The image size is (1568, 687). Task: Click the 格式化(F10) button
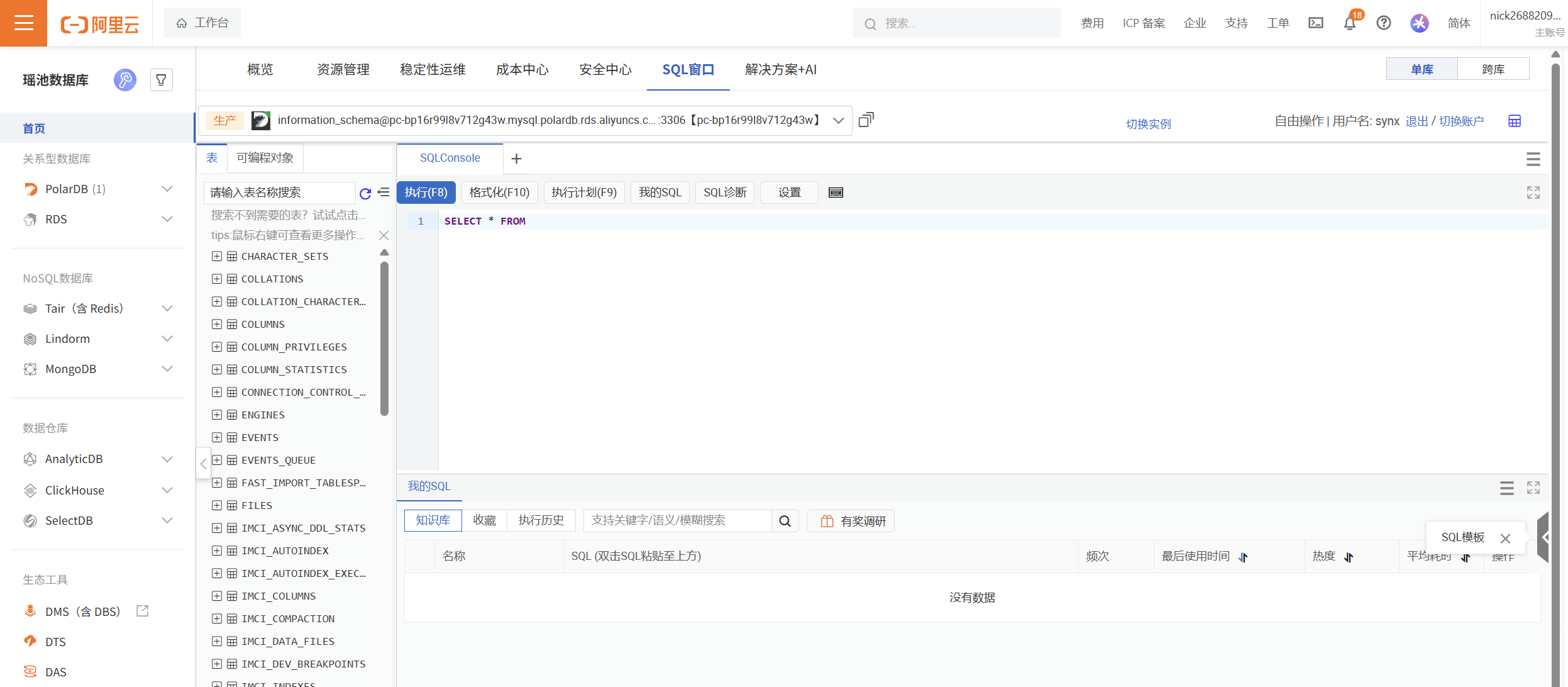pyautogui.click(x=499, y=193)
